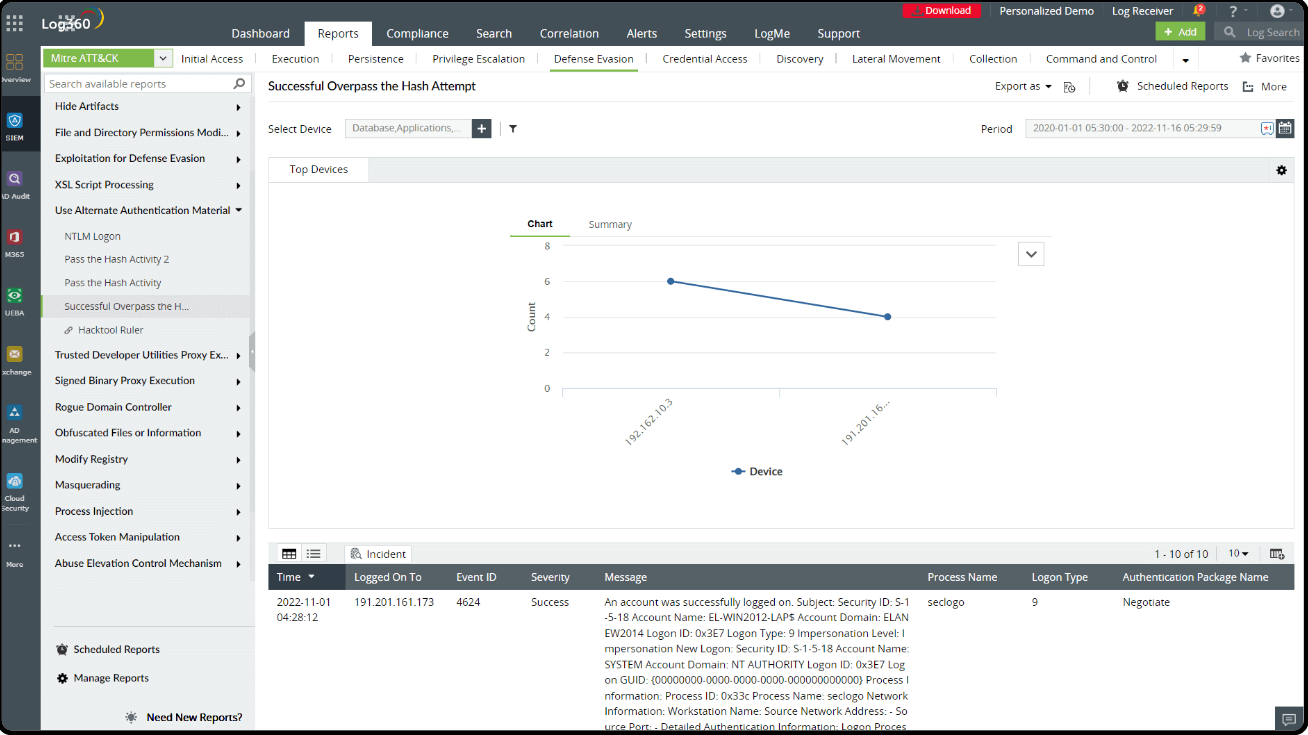Click the Log Search field
This screenshot has width=1308, height=735.
pyautogui.click(x=1261, y=32)
